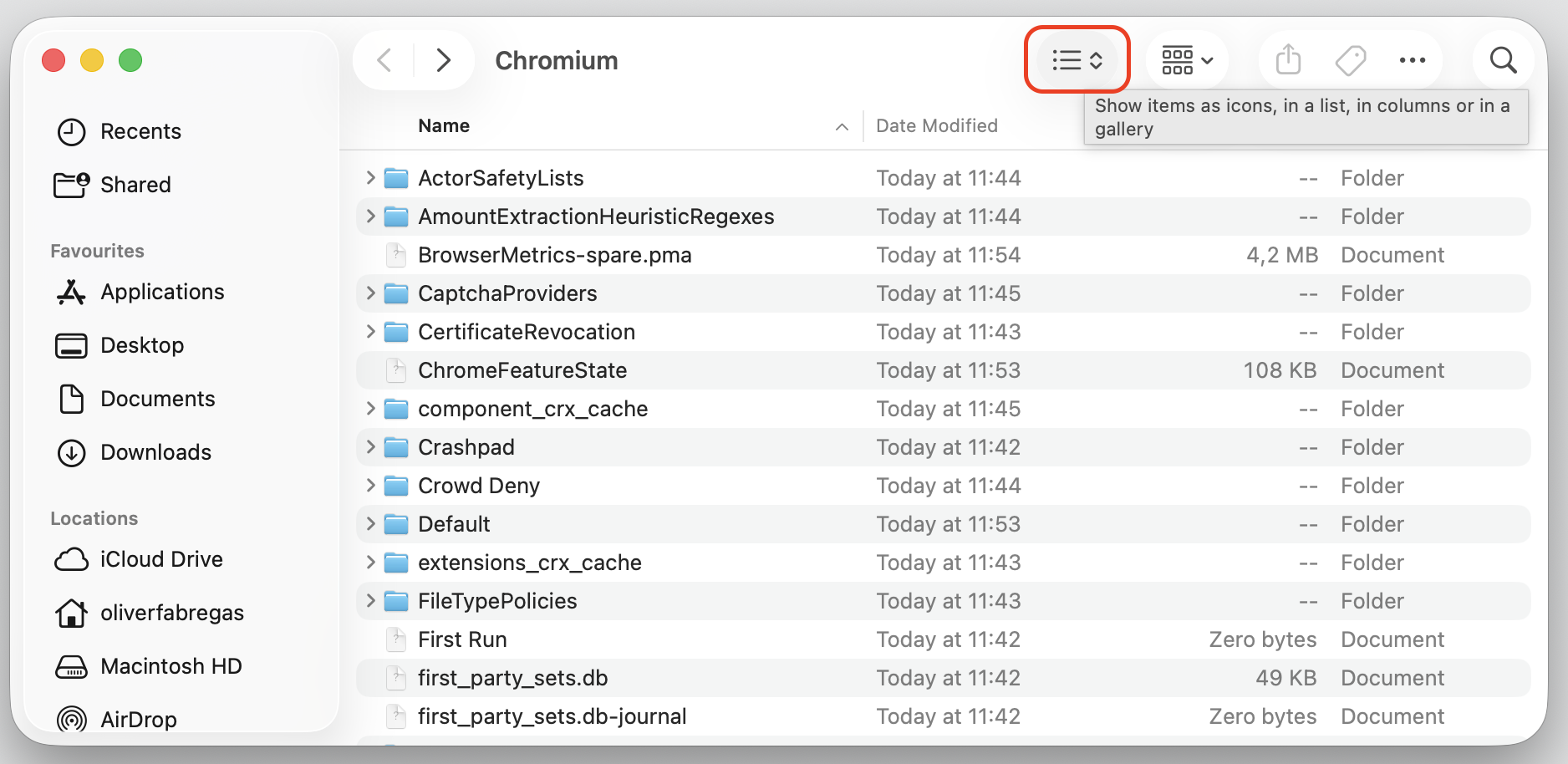Toggle the Name sort direction arrow
The image size is (1568, 764).
842,127
